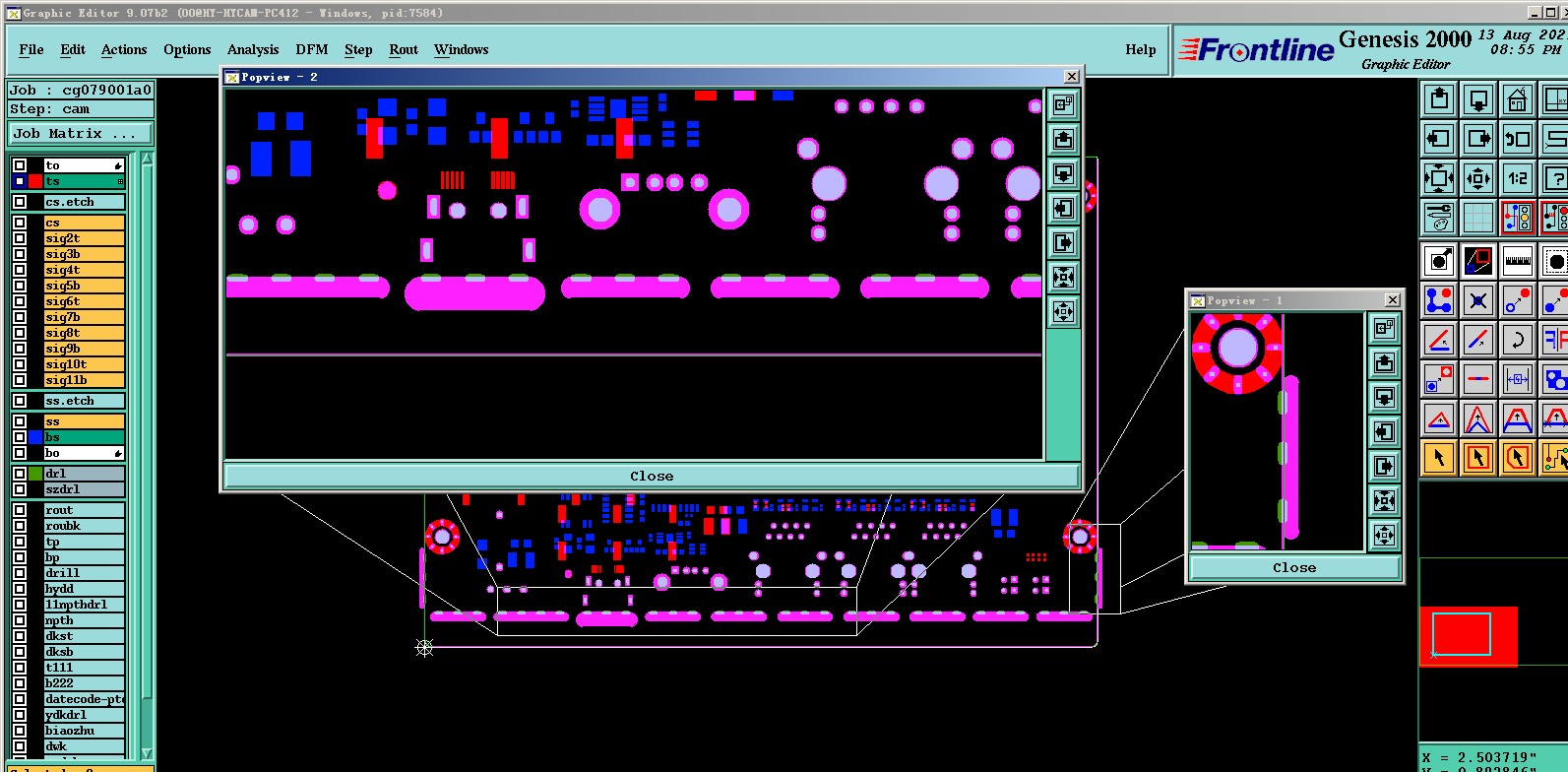Click the pan up arrow icon
The width and height of the screenshot is (1568, 772).
point(1439,98)
